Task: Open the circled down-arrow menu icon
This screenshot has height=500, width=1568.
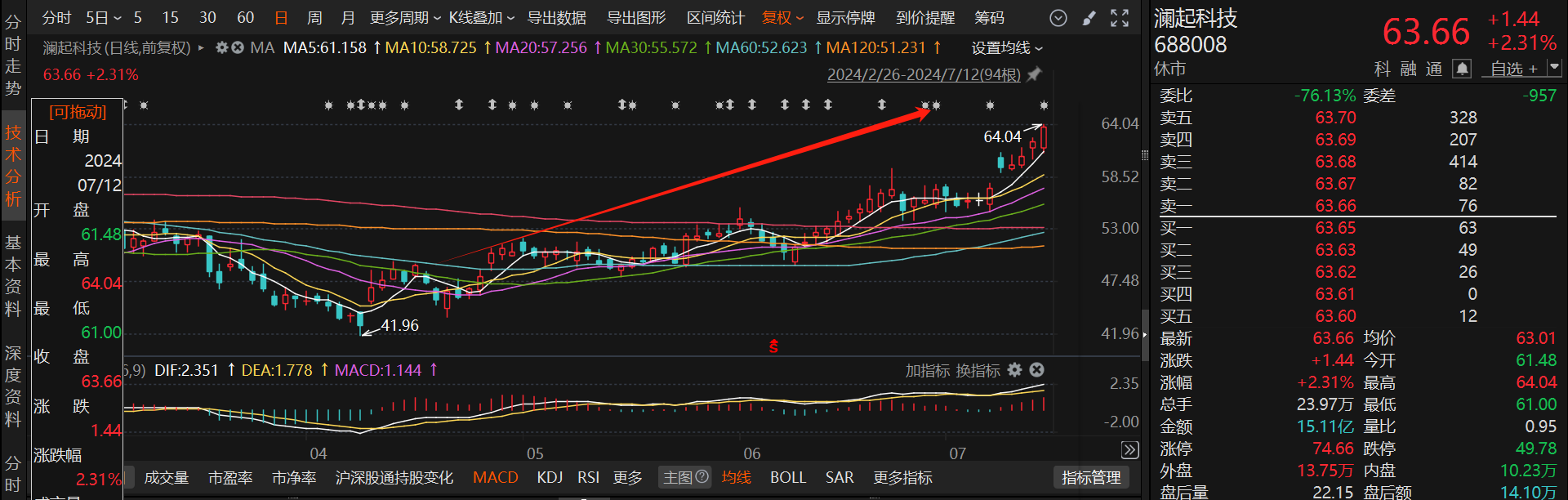Action: pos(1058,18)
